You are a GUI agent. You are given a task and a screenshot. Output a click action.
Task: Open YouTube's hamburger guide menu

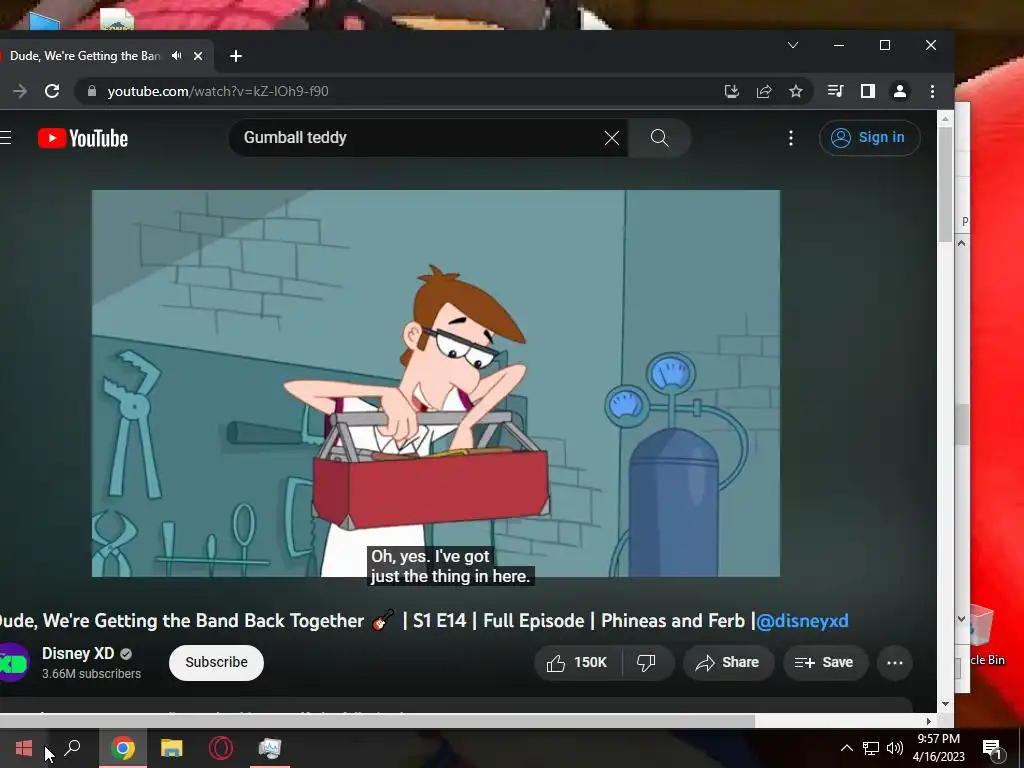click(6, 138)
